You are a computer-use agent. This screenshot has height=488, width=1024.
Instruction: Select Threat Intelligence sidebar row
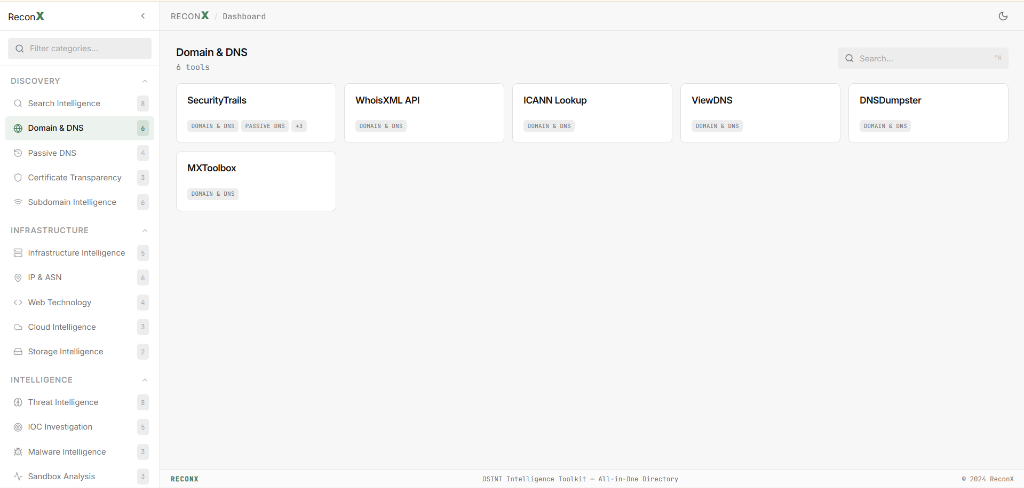point(80,402)
